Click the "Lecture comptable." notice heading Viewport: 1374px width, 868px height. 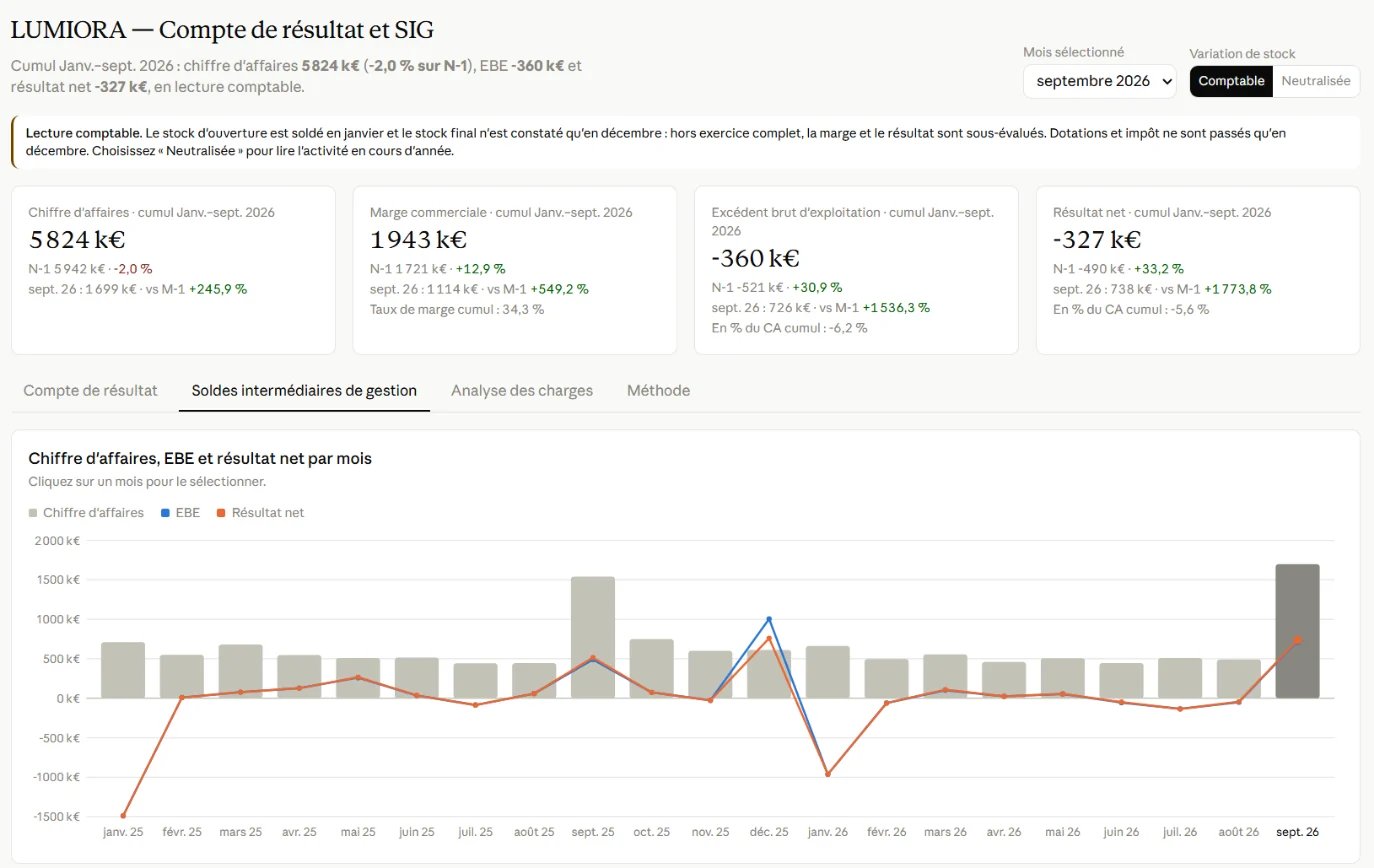(83, 133)
